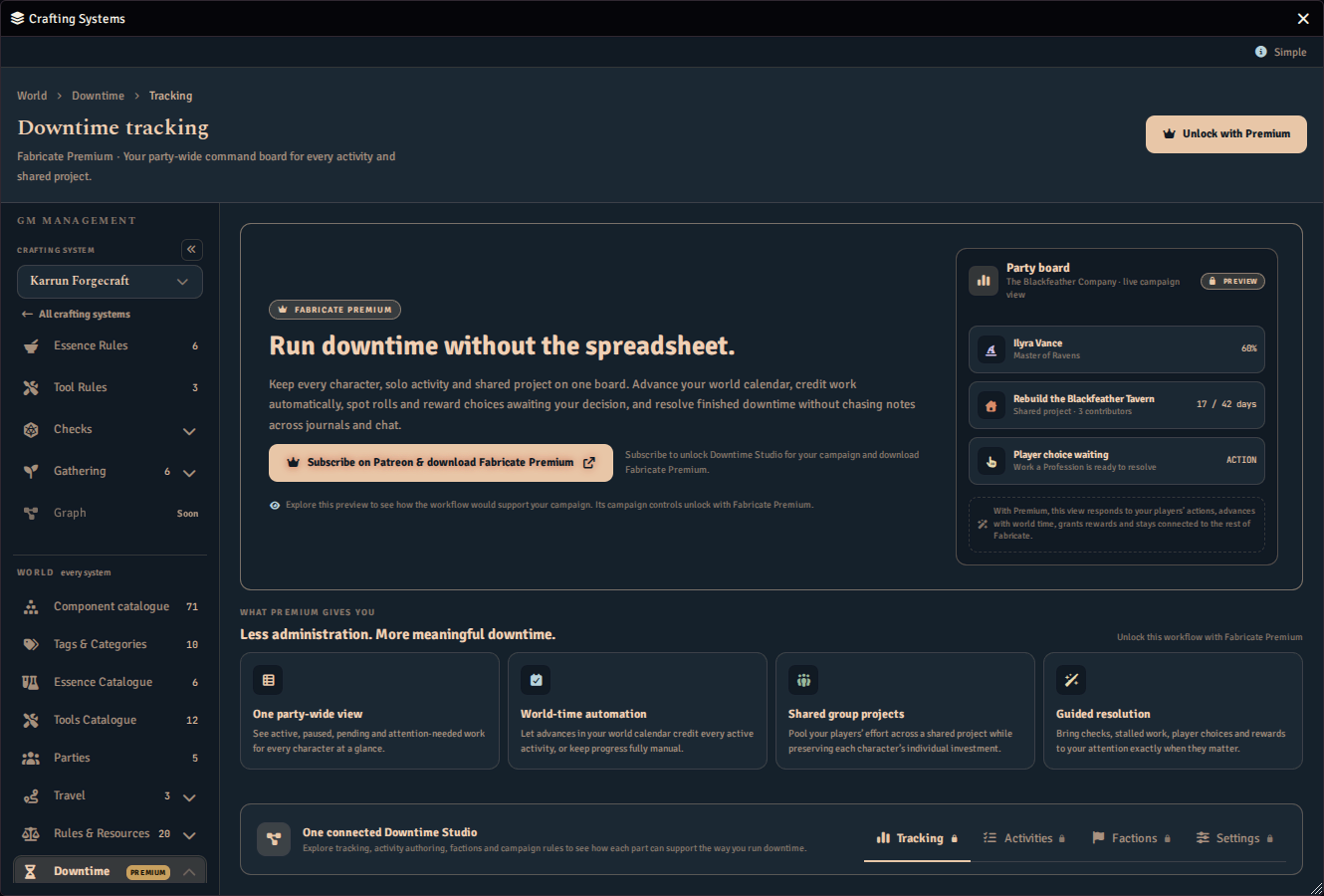Click the Tags & Categories tag icon
This screenshot has width=1324, height=896.
coord(31,645)
